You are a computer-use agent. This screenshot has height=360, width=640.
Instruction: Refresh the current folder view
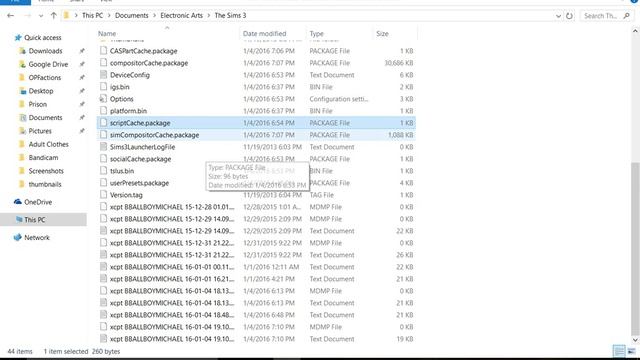tap(569, 16)
